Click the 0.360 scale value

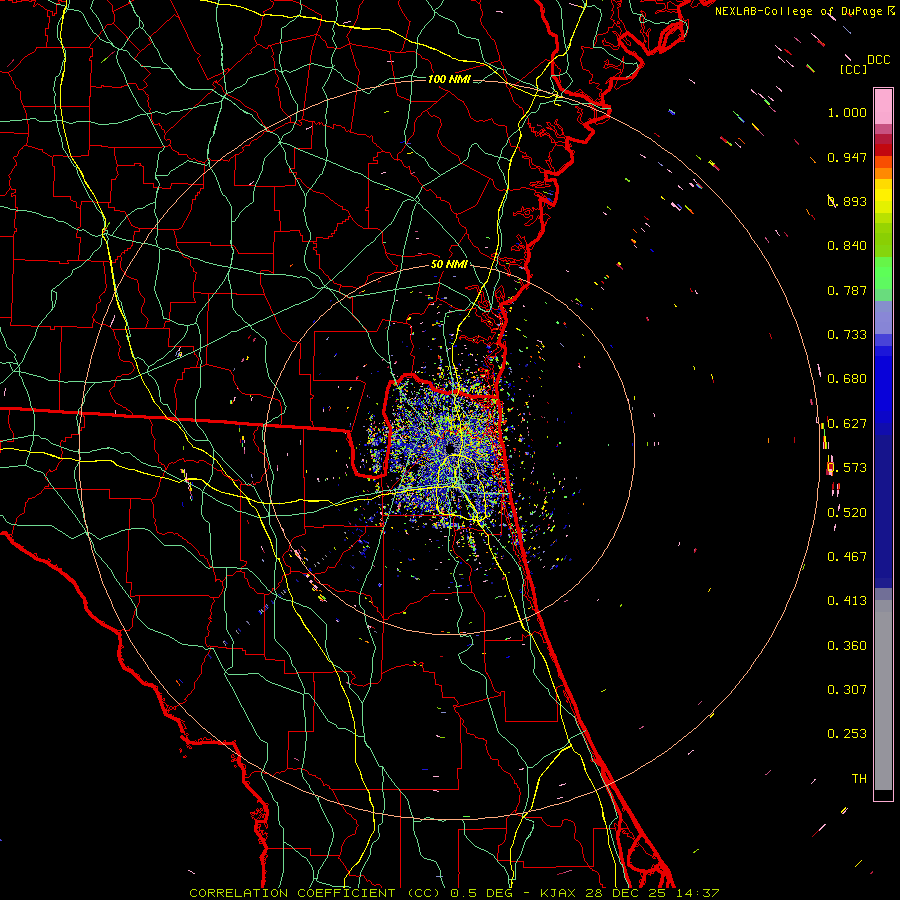point(847,646)
